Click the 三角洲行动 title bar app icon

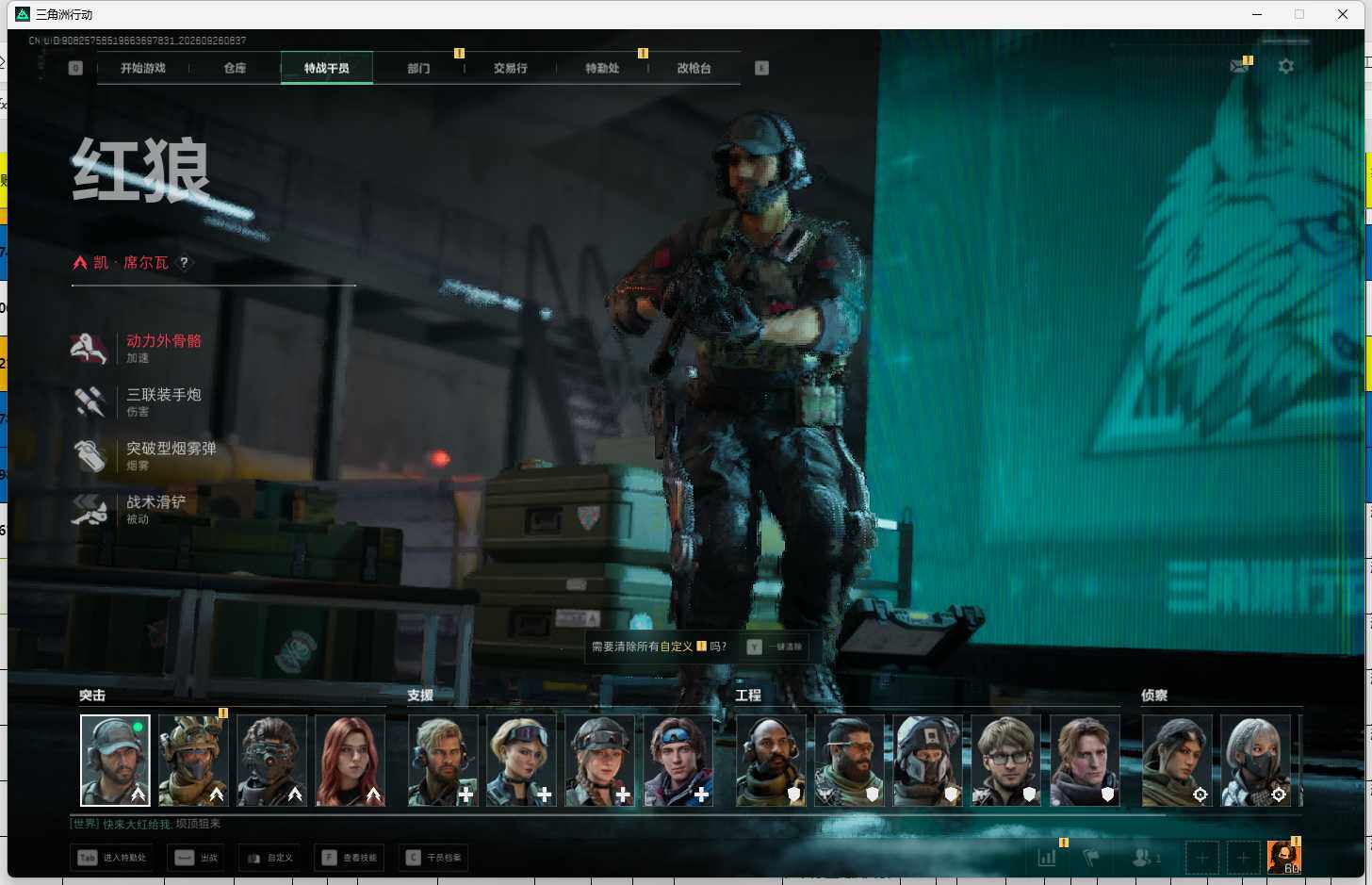23,14
